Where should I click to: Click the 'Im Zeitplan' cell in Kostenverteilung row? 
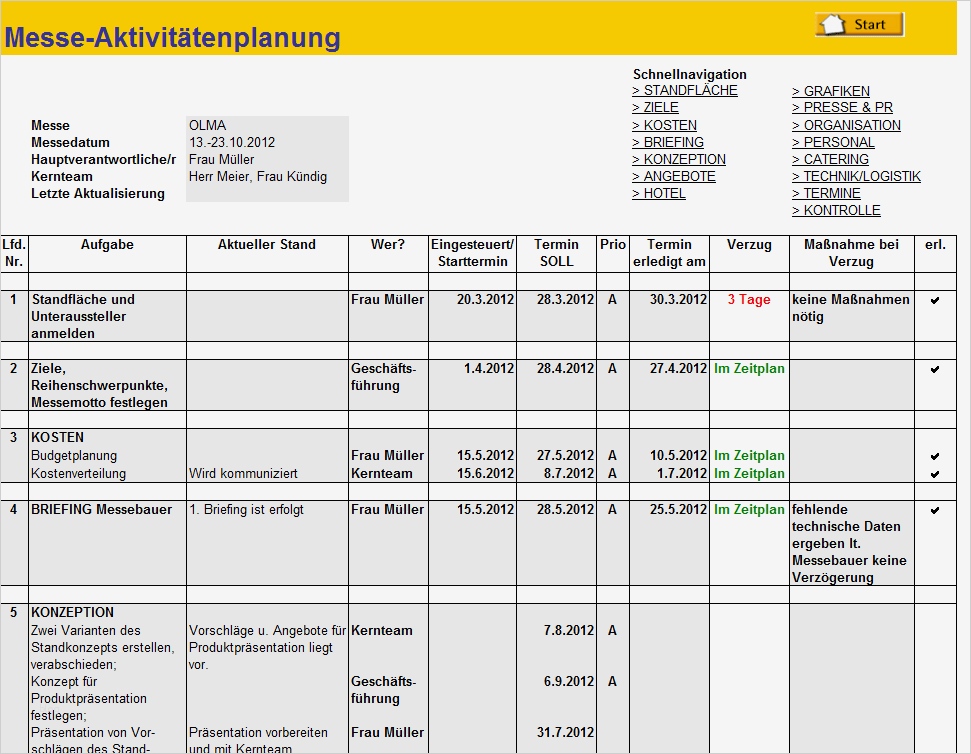click(x=749, y=474)
